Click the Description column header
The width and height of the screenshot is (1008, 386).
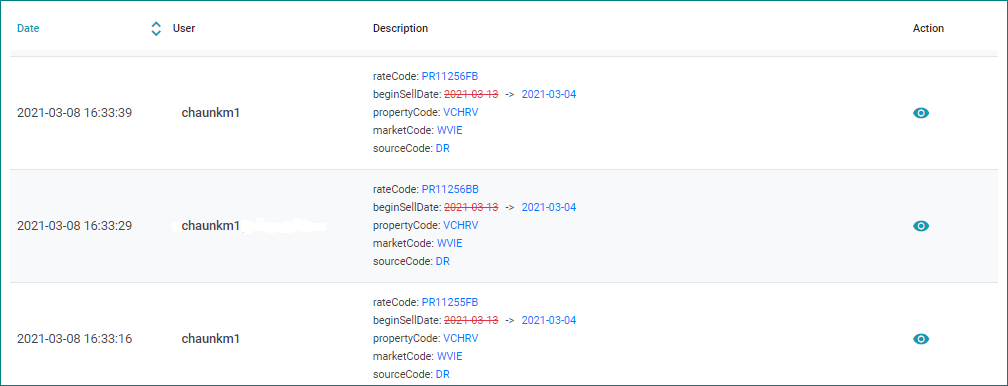(x=400, y=28)
